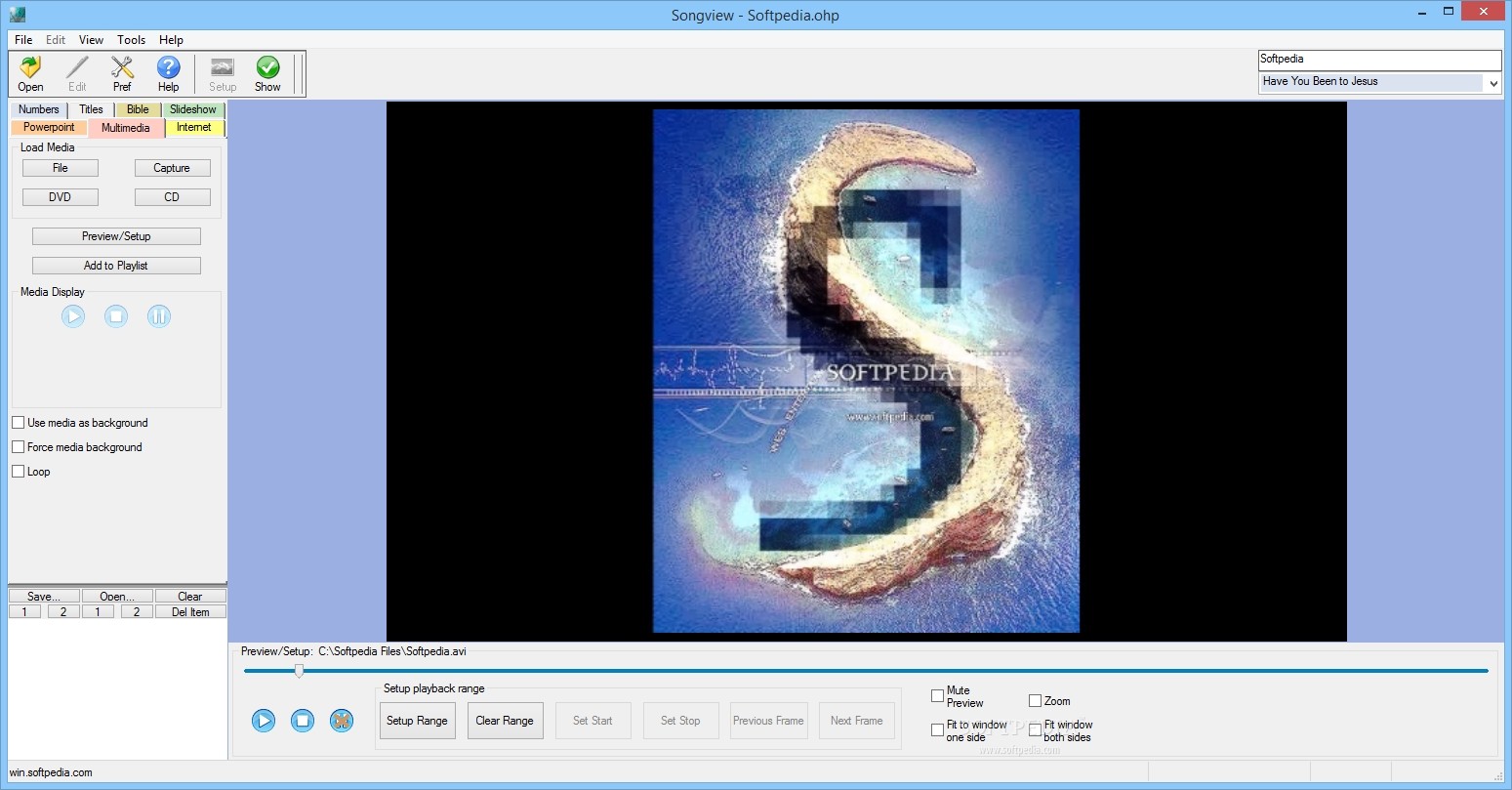Image resolution: width=1512 pixels, height=790 pixels.
Task: Click the File button under Load Media
Action: pos(61,168)
